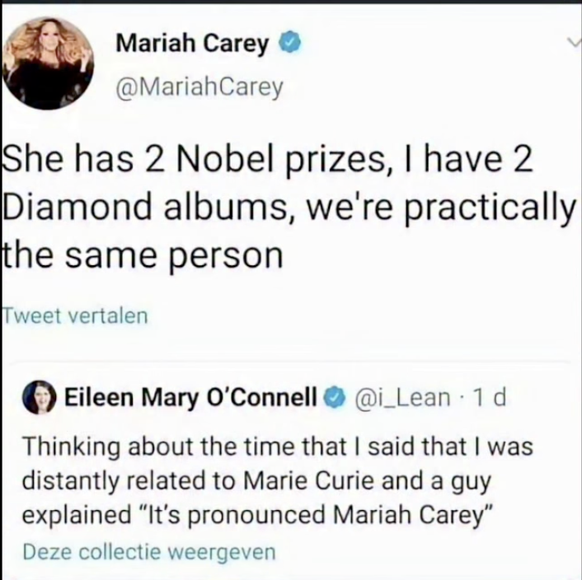582x580 pixels.
Task: Open the Eileen Mary O'Connell name link
Action: pyautogui.click(x=191, y=398)
